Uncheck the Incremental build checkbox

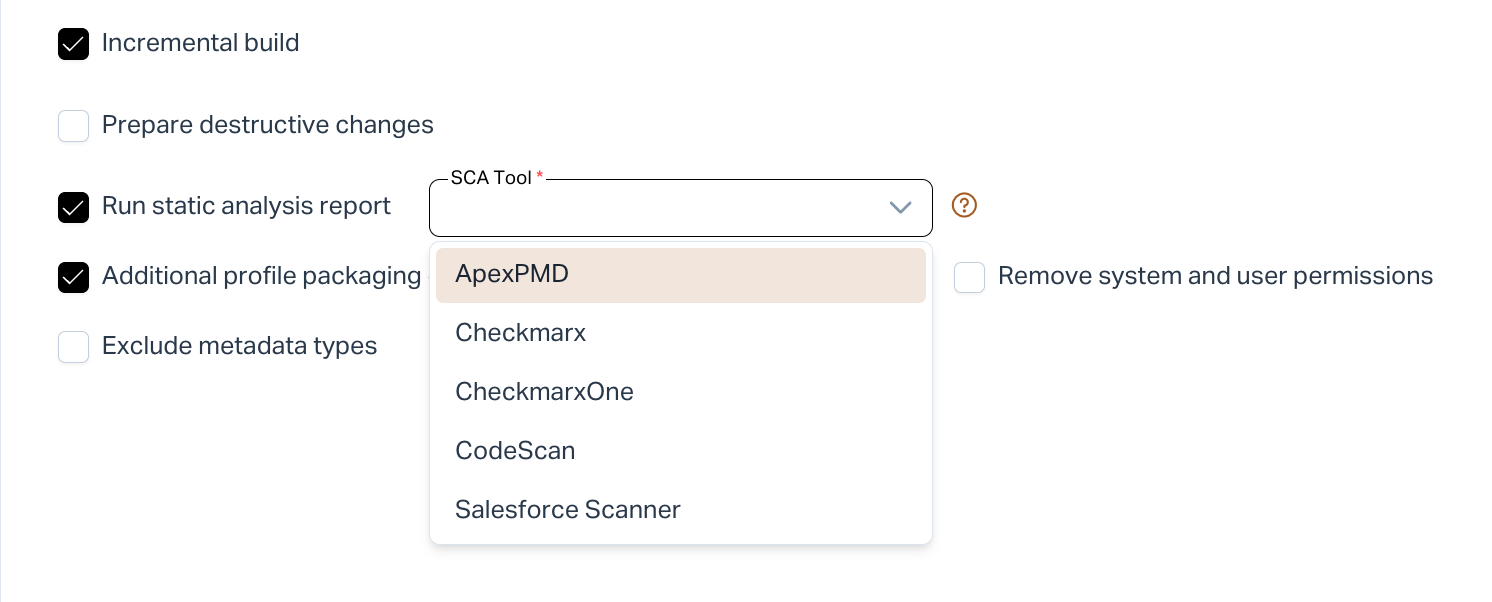74,44
